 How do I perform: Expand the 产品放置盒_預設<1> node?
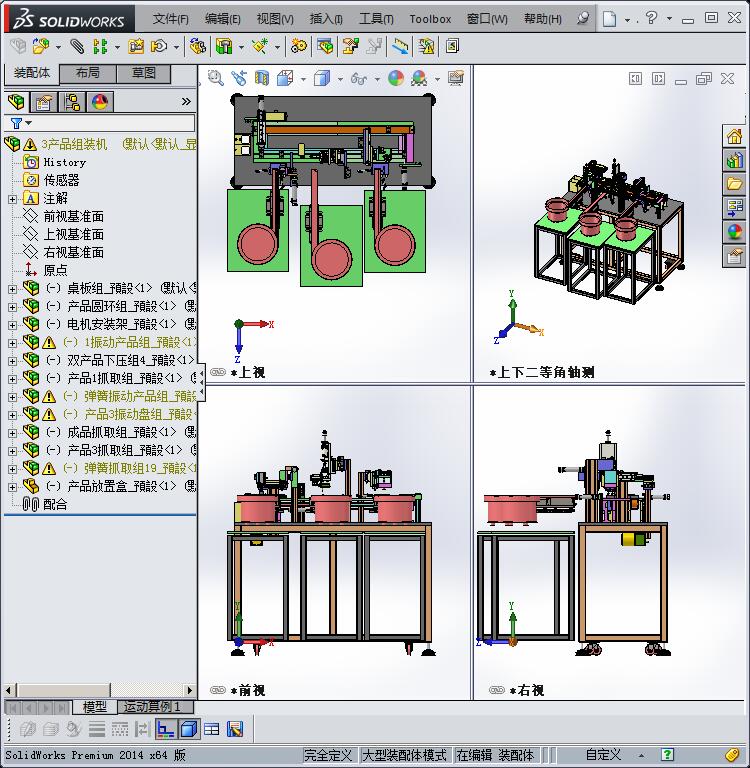[x=12, y=487]
